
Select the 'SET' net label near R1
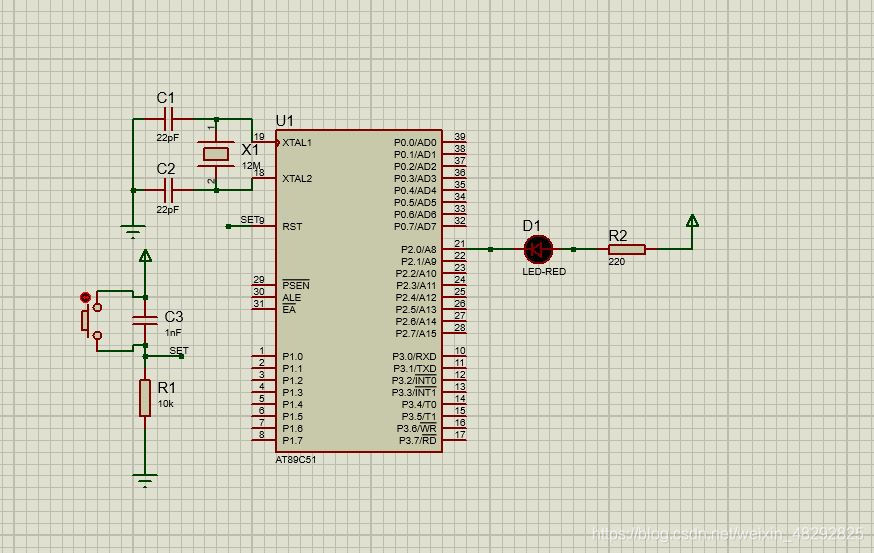pyautogui.click(x=179, y=351)
